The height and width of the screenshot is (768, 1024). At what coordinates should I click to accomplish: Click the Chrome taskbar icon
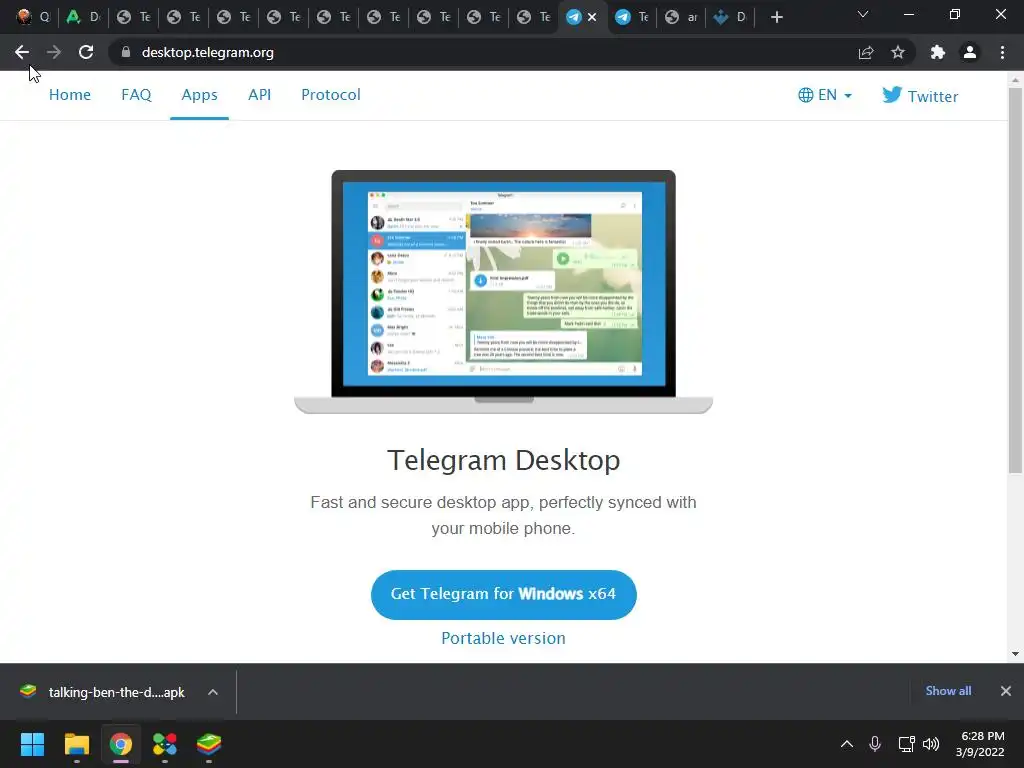coord(121,744)
